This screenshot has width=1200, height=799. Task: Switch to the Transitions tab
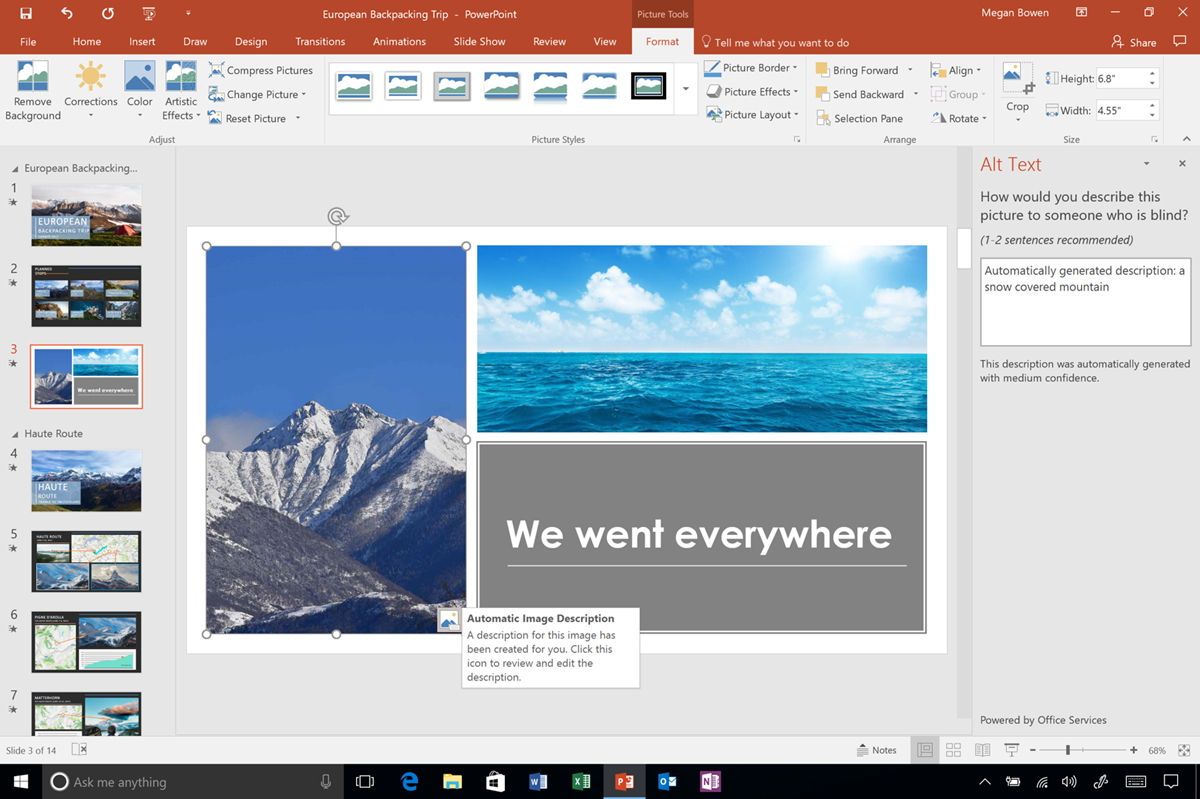tap(319, 41)
